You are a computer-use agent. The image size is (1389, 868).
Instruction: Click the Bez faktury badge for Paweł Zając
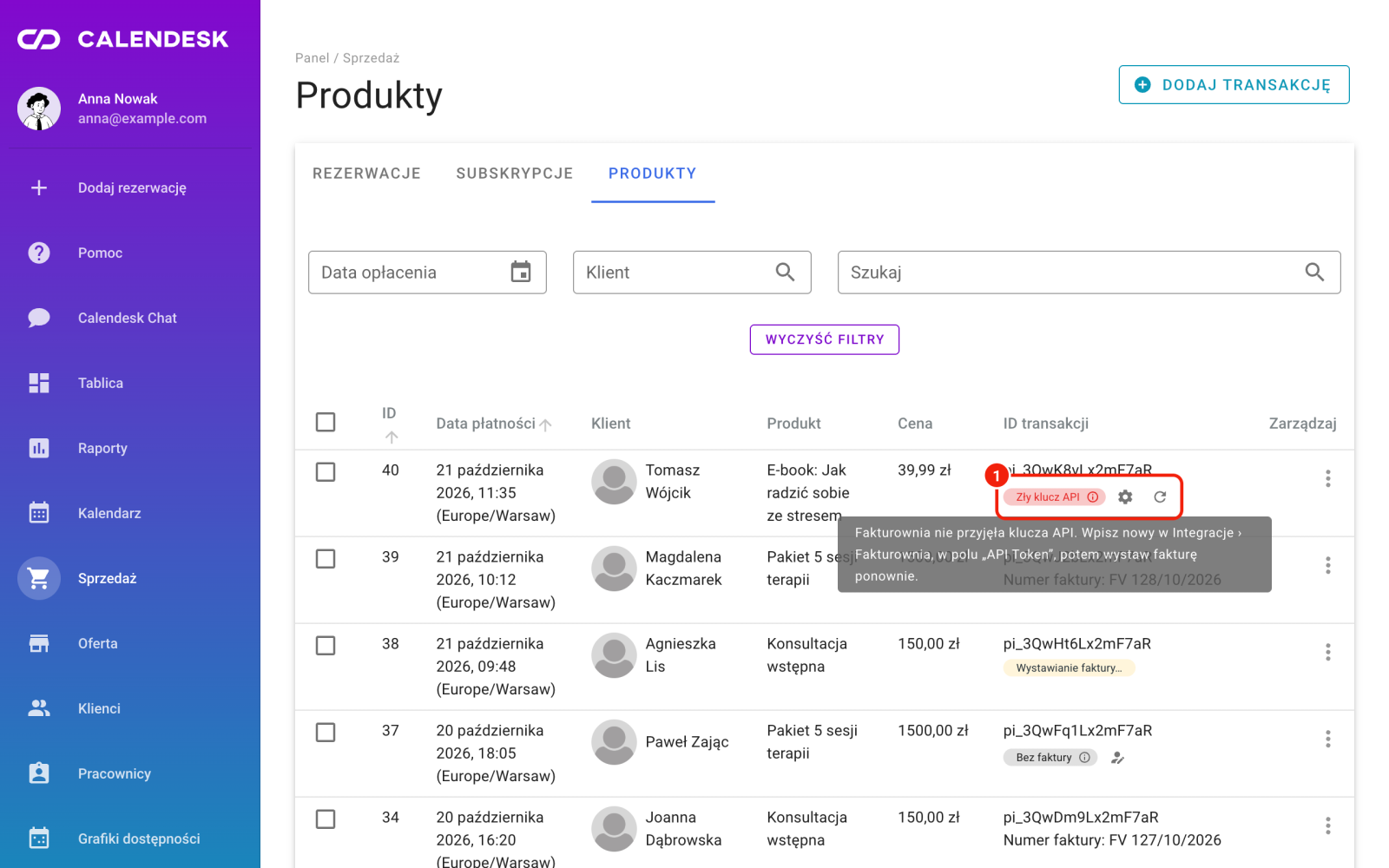coord(1050,758)
